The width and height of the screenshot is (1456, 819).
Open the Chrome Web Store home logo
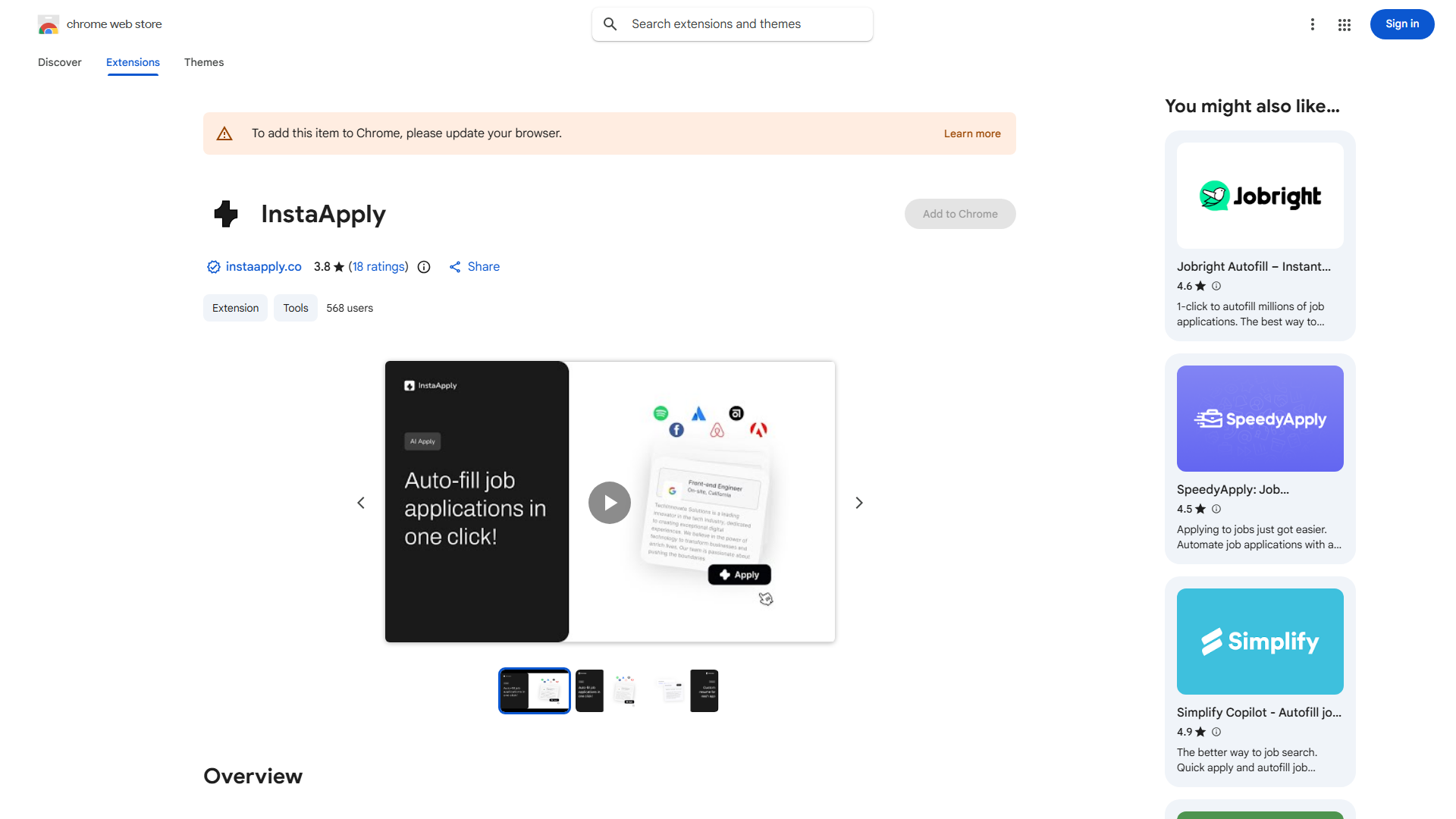pos(49,24)
